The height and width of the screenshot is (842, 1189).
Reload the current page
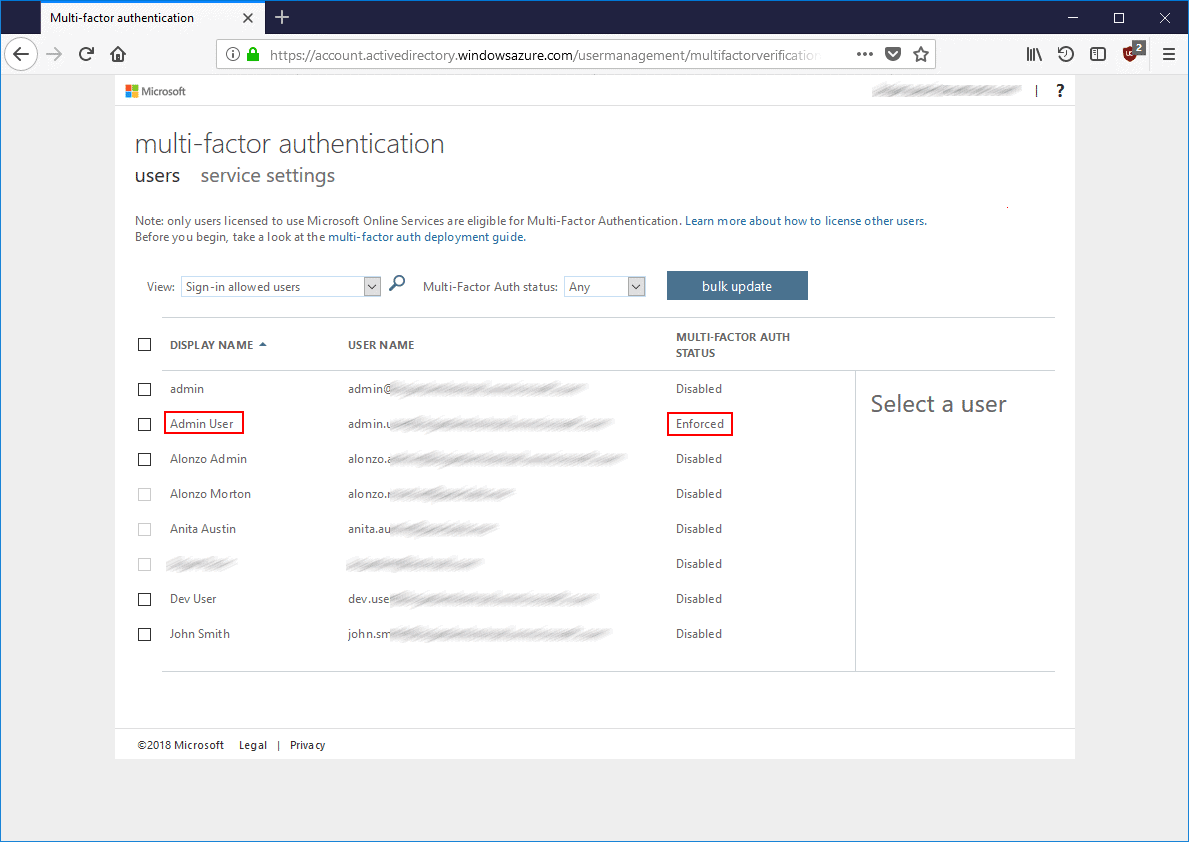click(86, 54)
